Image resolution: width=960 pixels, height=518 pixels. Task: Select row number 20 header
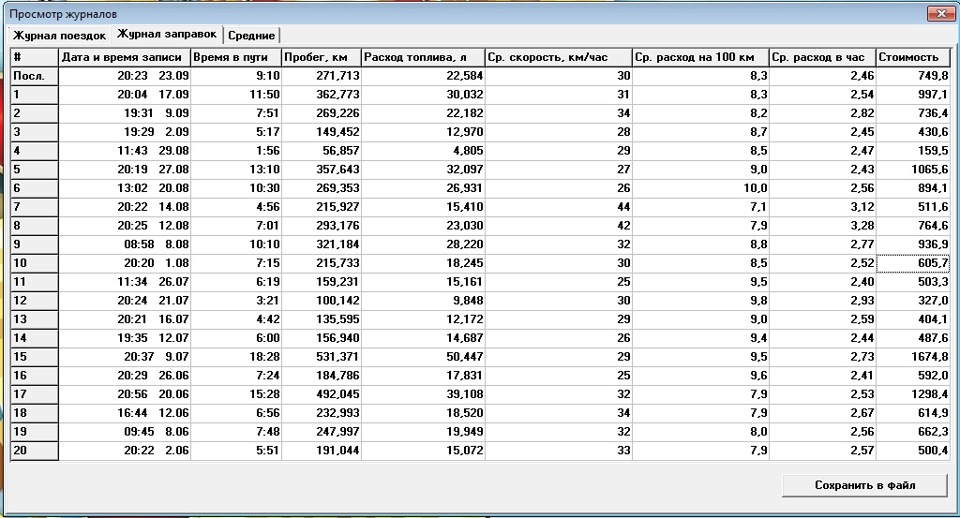click(x=34, y=450)
